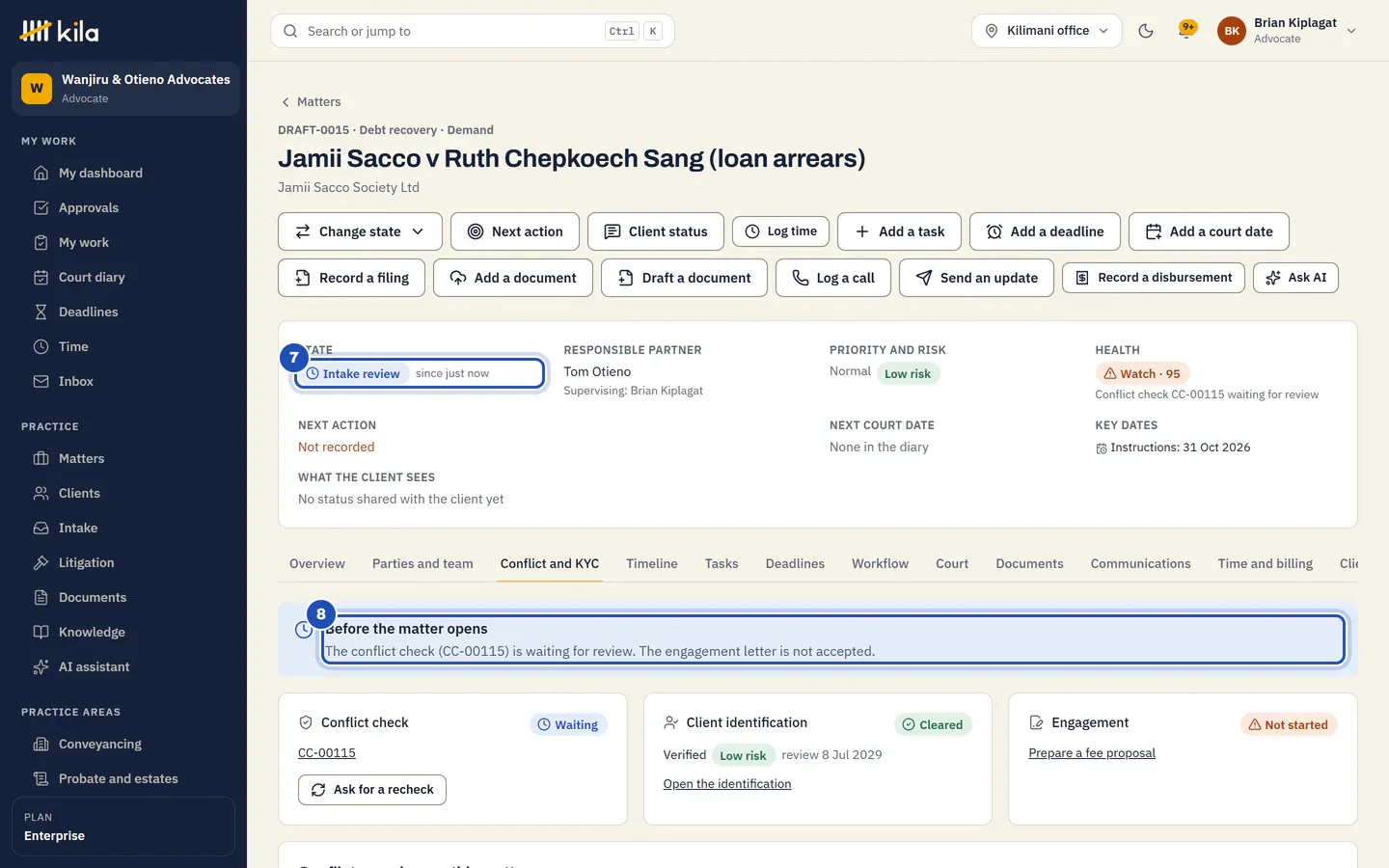Add a task via plus button

[x=899, y=231]
